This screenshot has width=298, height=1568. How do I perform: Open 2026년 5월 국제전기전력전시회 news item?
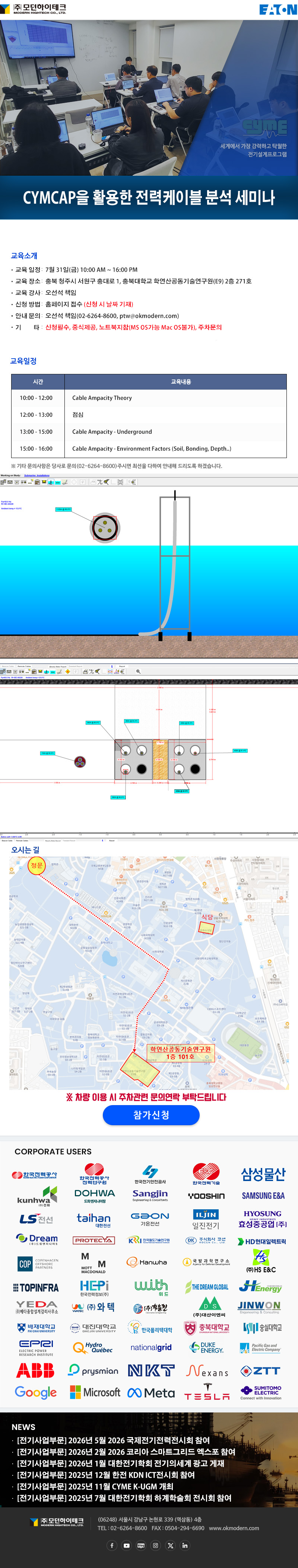point(113,1440)
